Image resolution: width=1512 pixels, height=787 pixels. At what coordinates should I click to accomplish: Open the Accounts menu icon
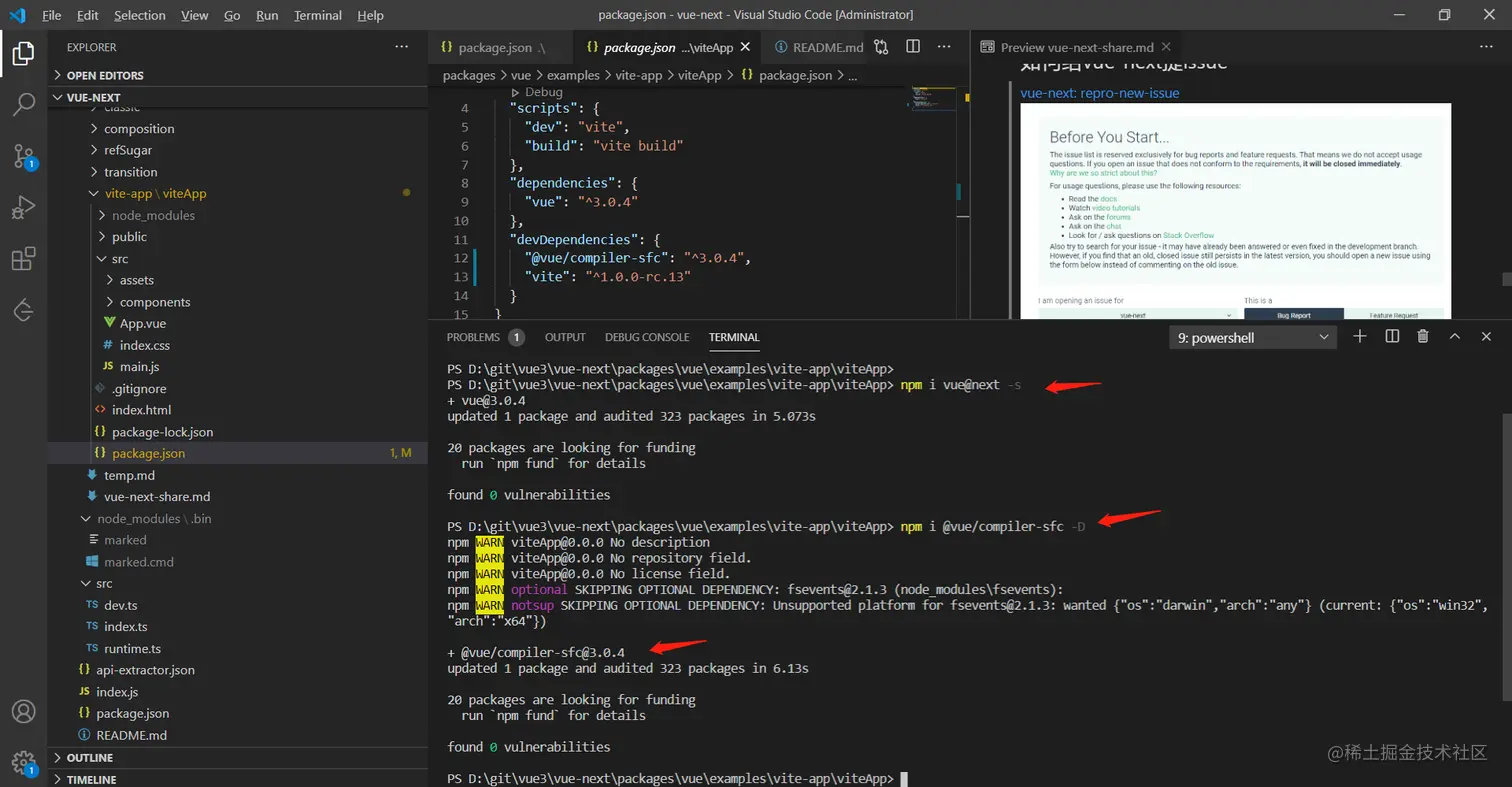(23, 712)
